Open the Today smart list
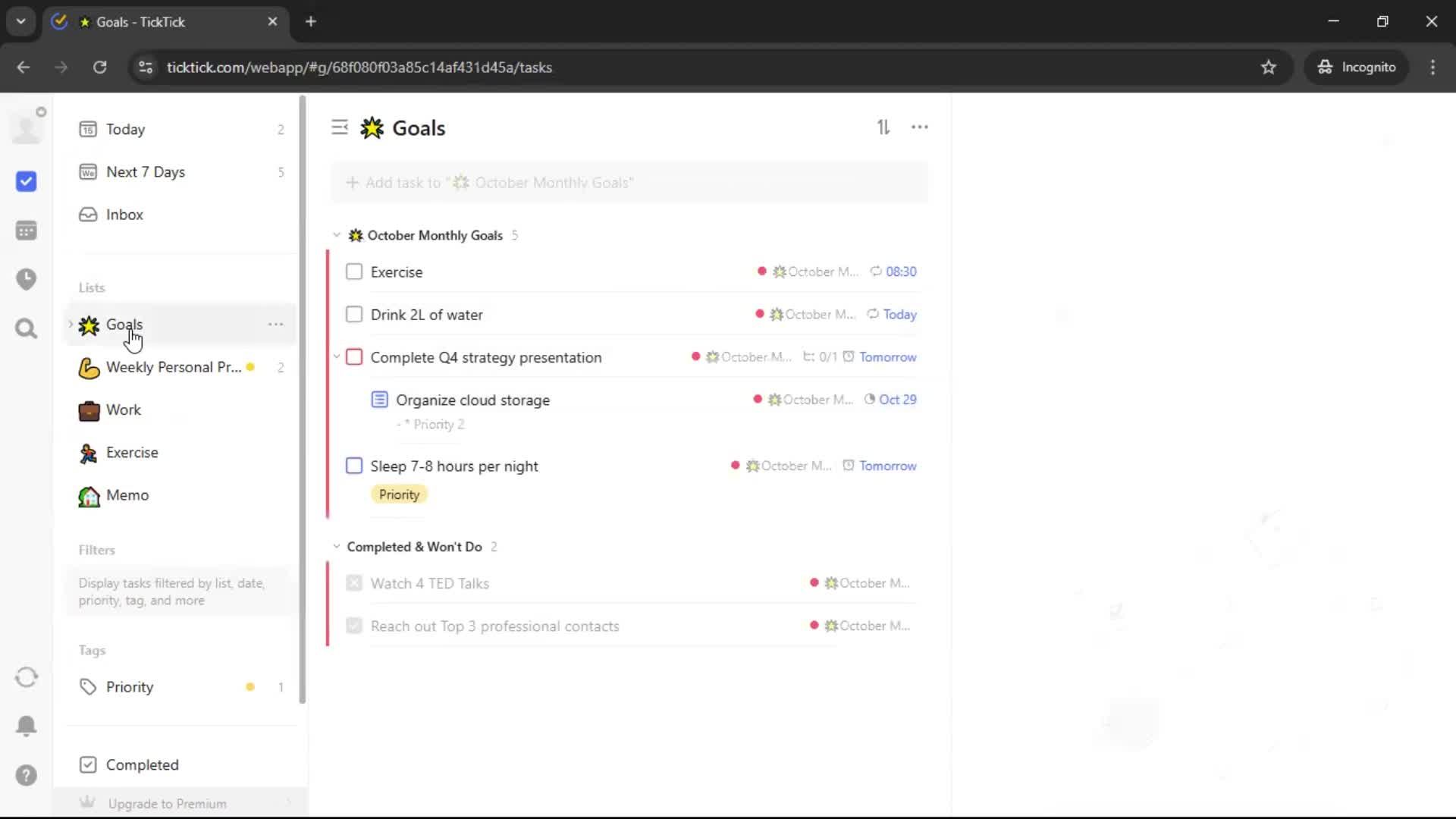 point(125,130)
